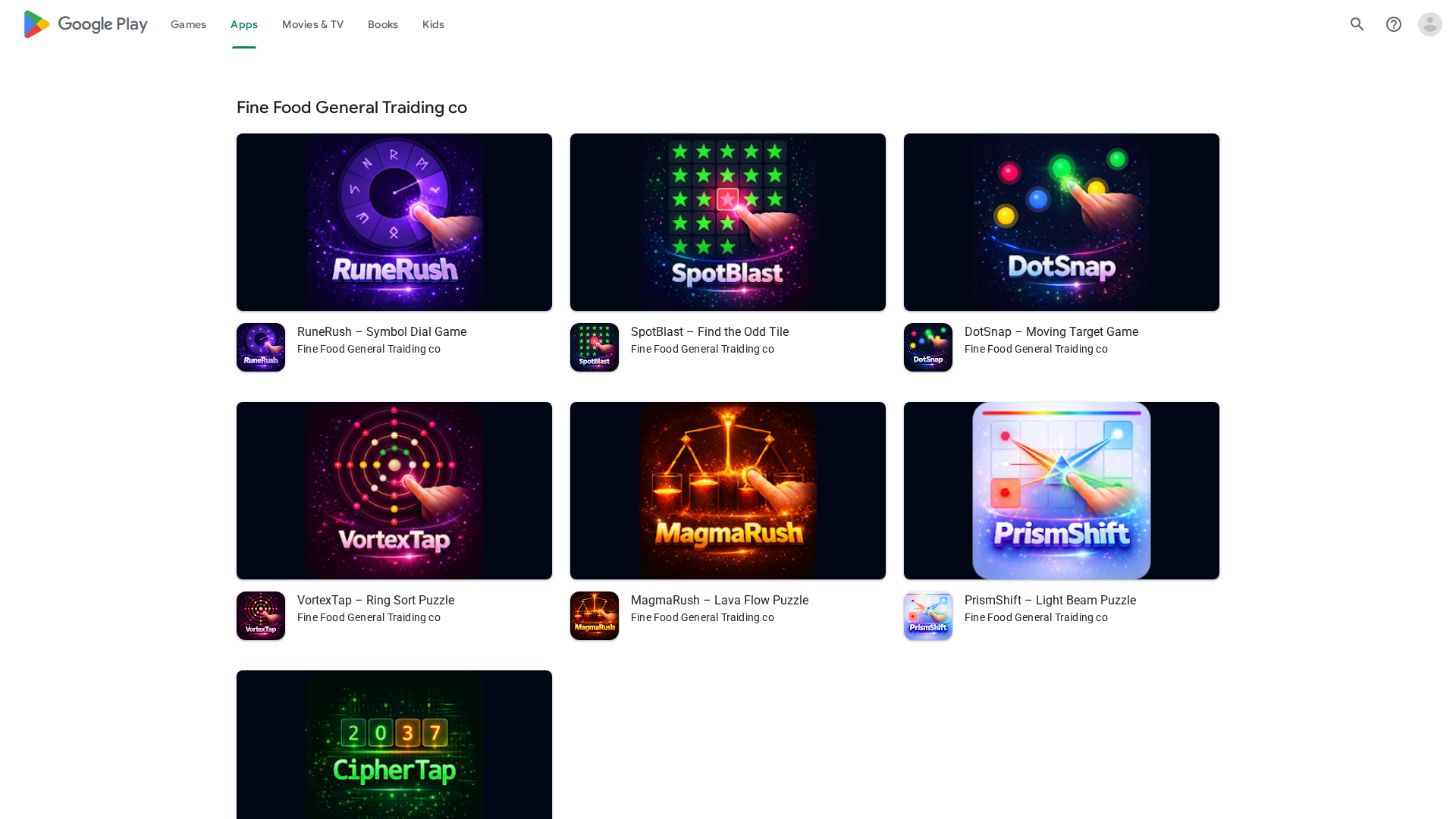Select the small DotSnap app icon
This screenshot has height=819, width=1456.
(928, 347)
